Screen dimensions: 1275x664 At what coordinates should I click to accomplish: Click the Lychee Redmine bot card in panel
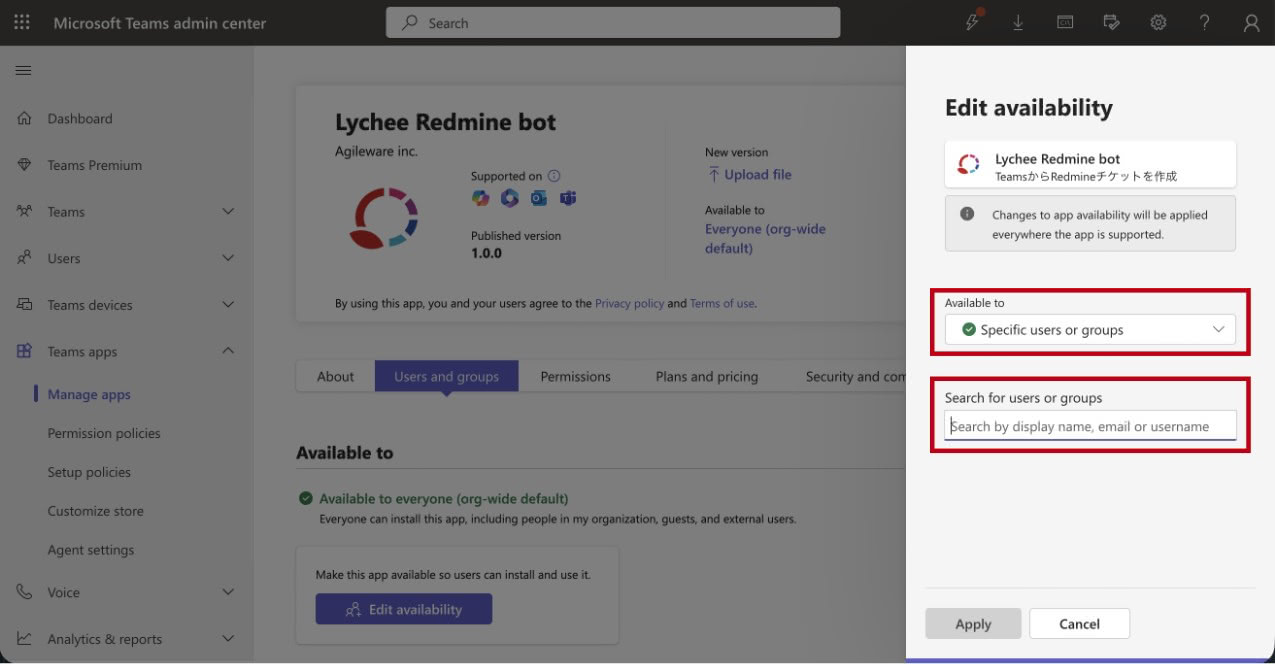click(x=1090, y=164)
